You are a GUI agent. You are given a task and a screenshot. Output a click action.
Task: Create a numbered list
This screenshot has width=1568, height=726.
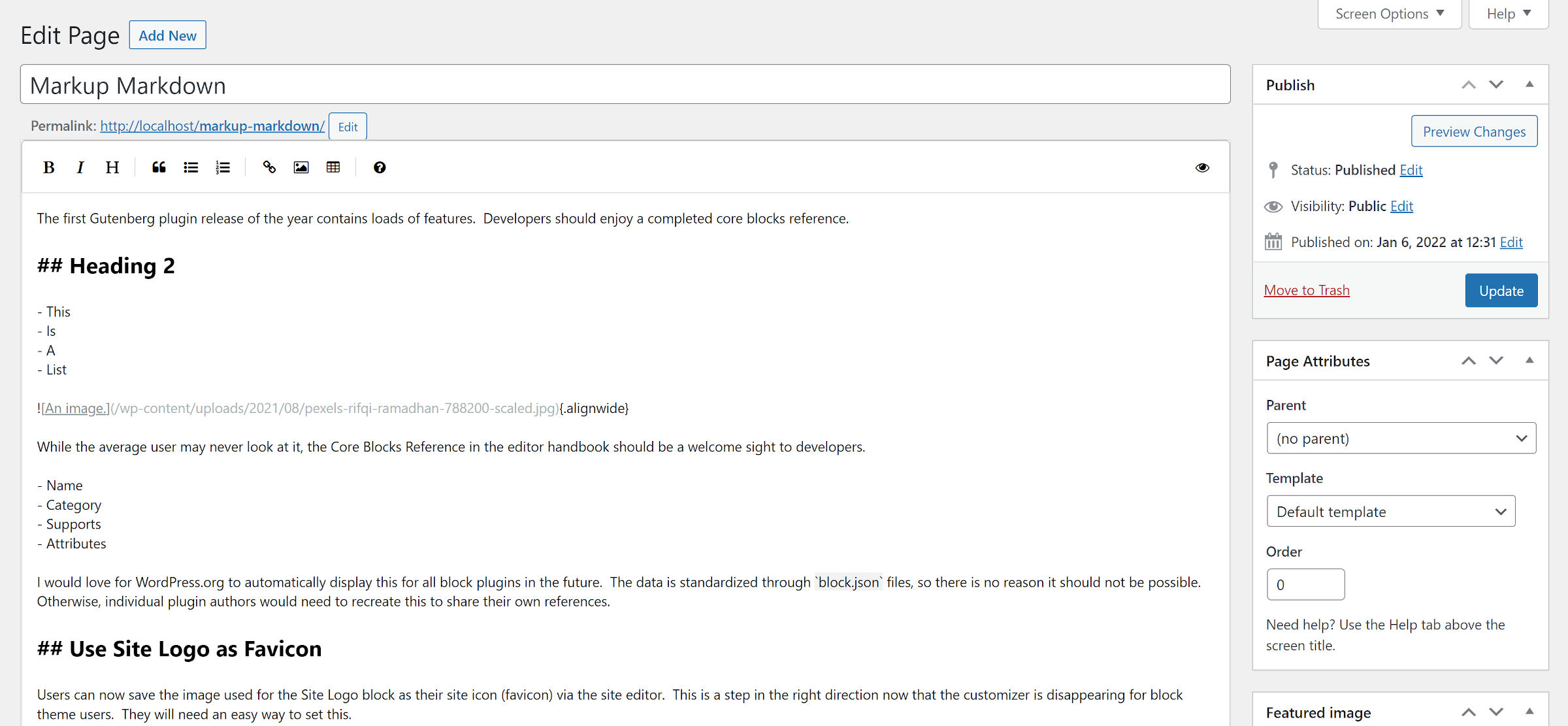222,167
